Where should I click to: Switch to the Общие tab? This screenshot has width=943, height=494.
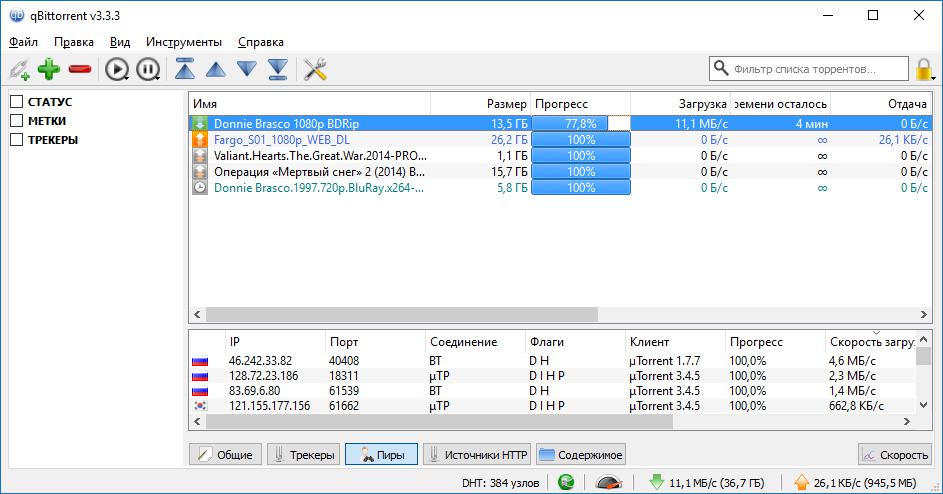click(x=226, y=455)
